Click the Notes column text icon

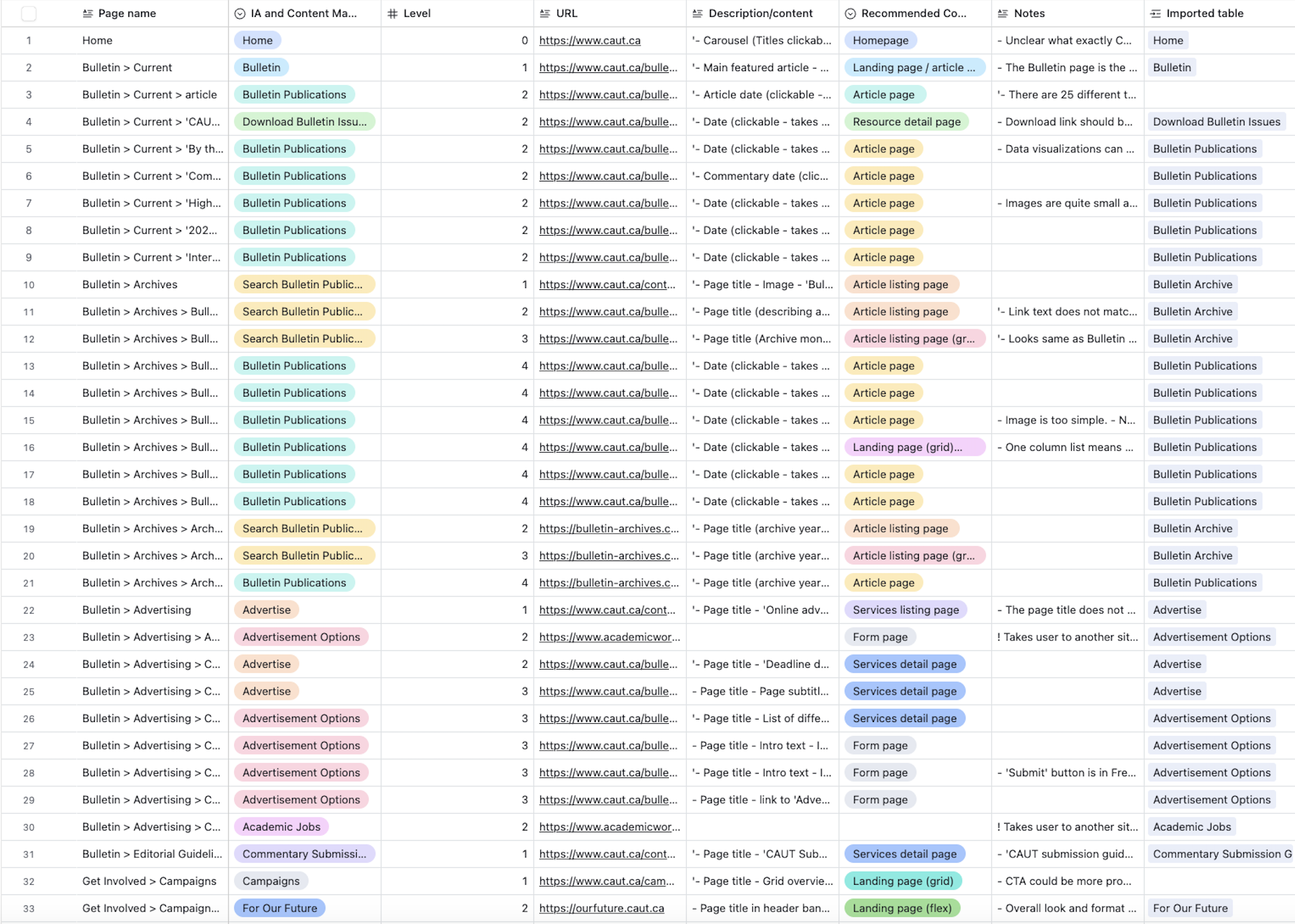tap(1002, 13)
